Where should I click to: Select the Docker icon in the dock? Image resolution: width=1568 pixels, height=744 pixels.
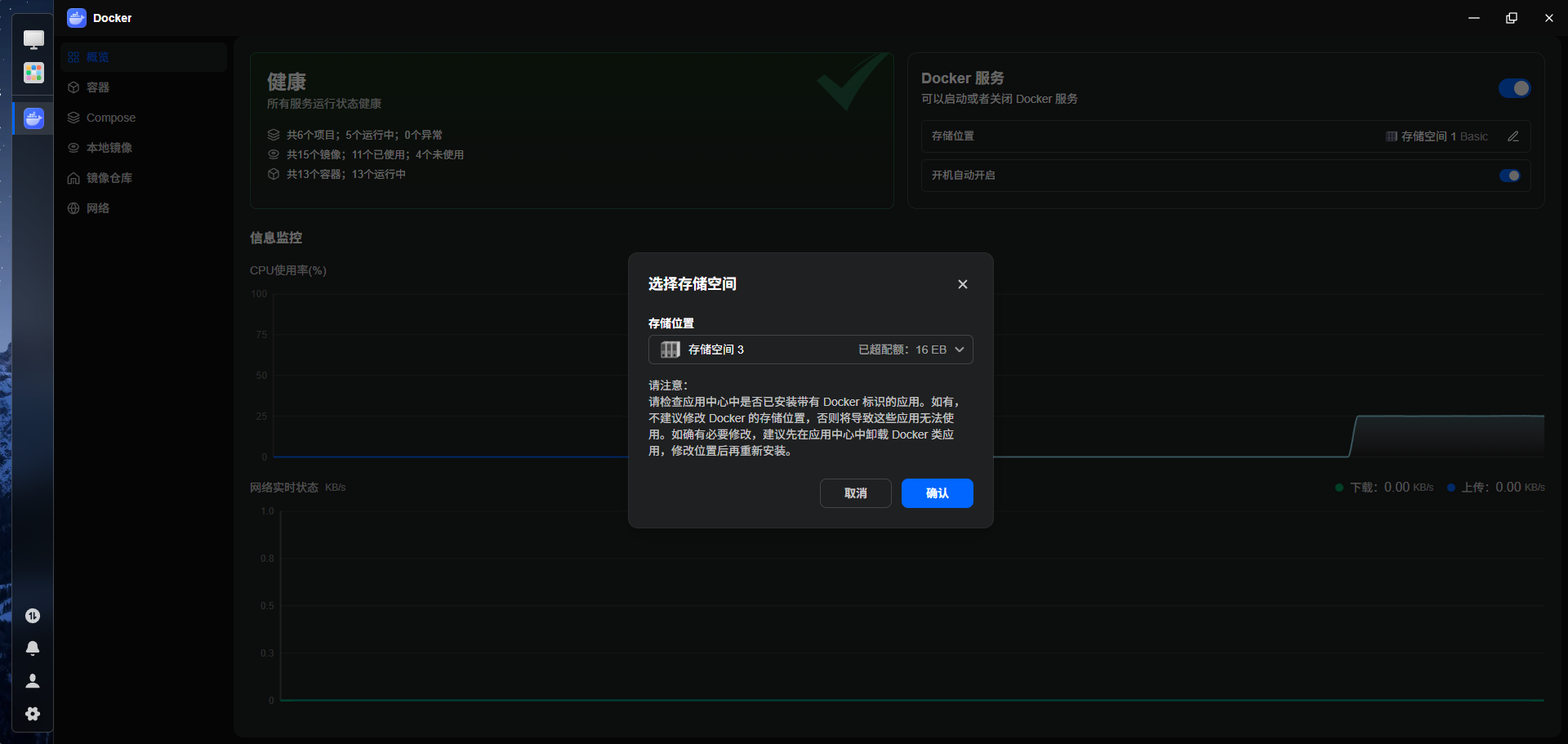pos(33,118)
